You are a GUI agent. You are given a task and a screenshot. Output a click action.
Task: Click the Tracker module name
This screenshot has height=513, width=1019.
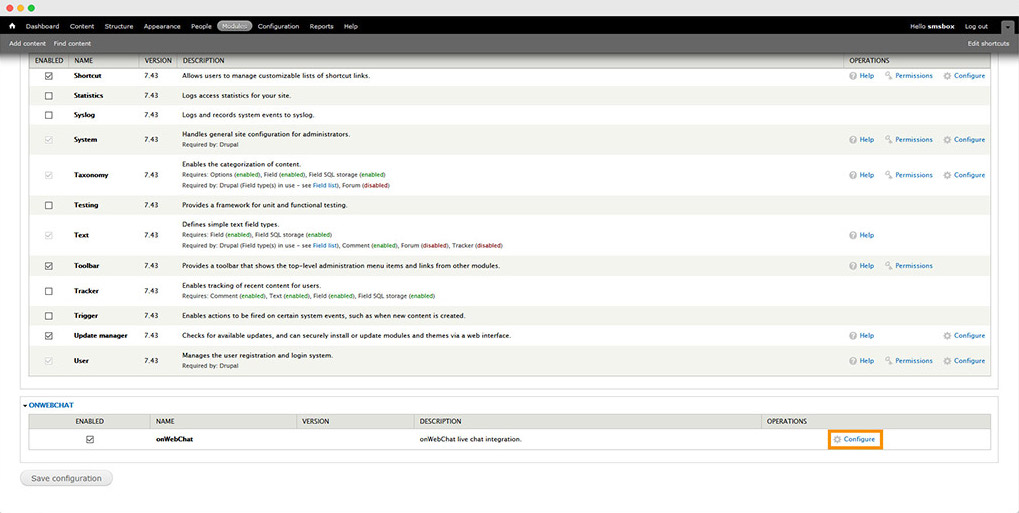pos(86,291)
